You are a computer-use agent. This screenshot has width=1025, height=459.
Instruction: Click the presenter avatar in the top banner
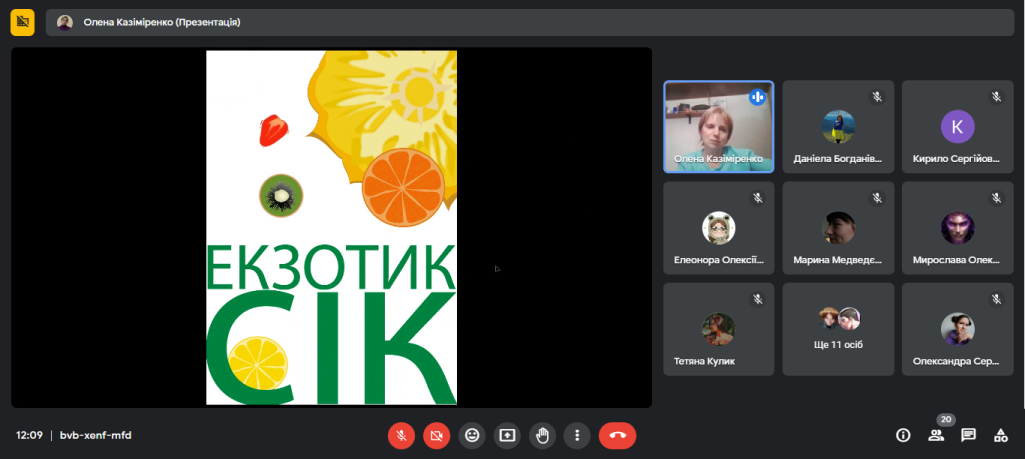coord(65,23)
